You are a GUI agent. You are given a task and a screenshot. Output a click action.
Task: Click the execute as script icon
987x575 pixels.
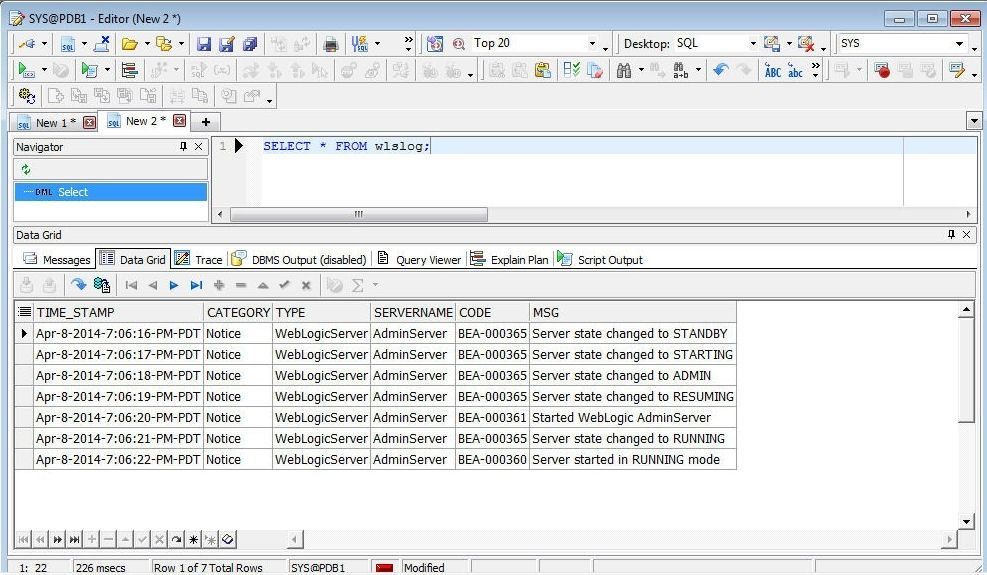tap(89, 70)
